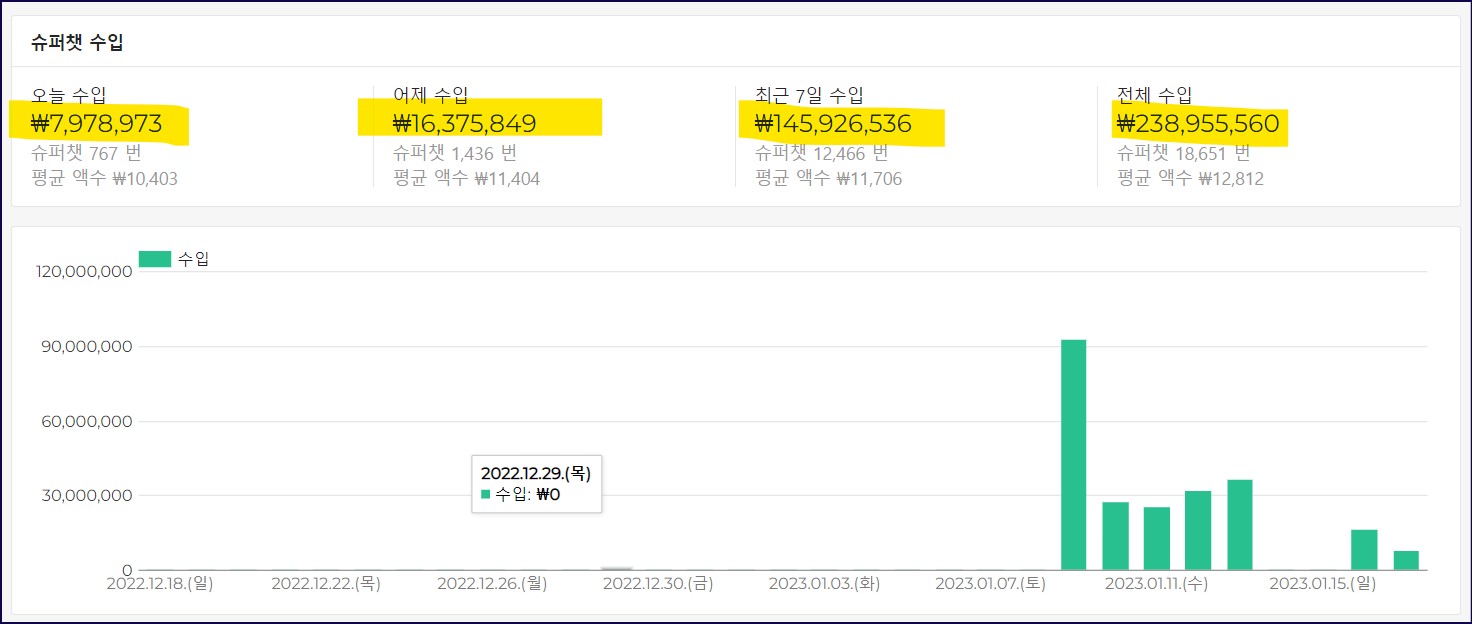
Task: Click the 90,000,000 y-axis label
Action: [x=88, y=347]
